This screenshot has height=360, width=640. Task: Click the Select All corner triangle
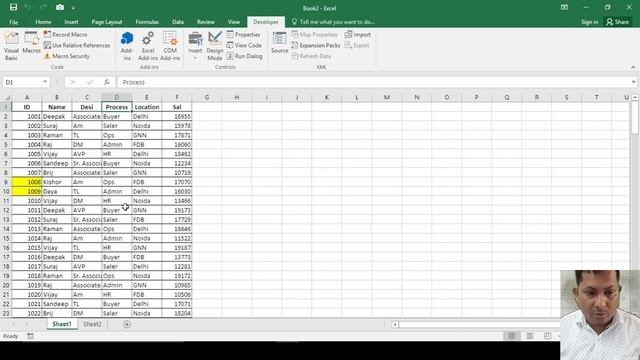pos(7,98)
